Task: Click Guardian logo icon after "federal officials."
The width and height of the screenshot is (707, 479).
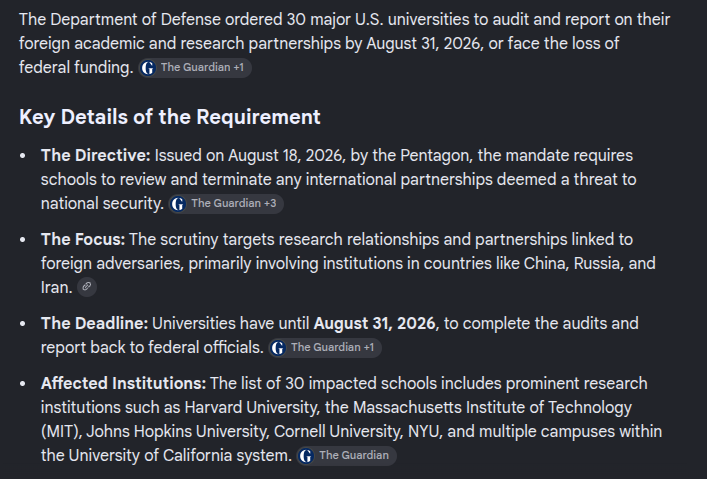Action: pyautogui.click(x=278, y=348)
